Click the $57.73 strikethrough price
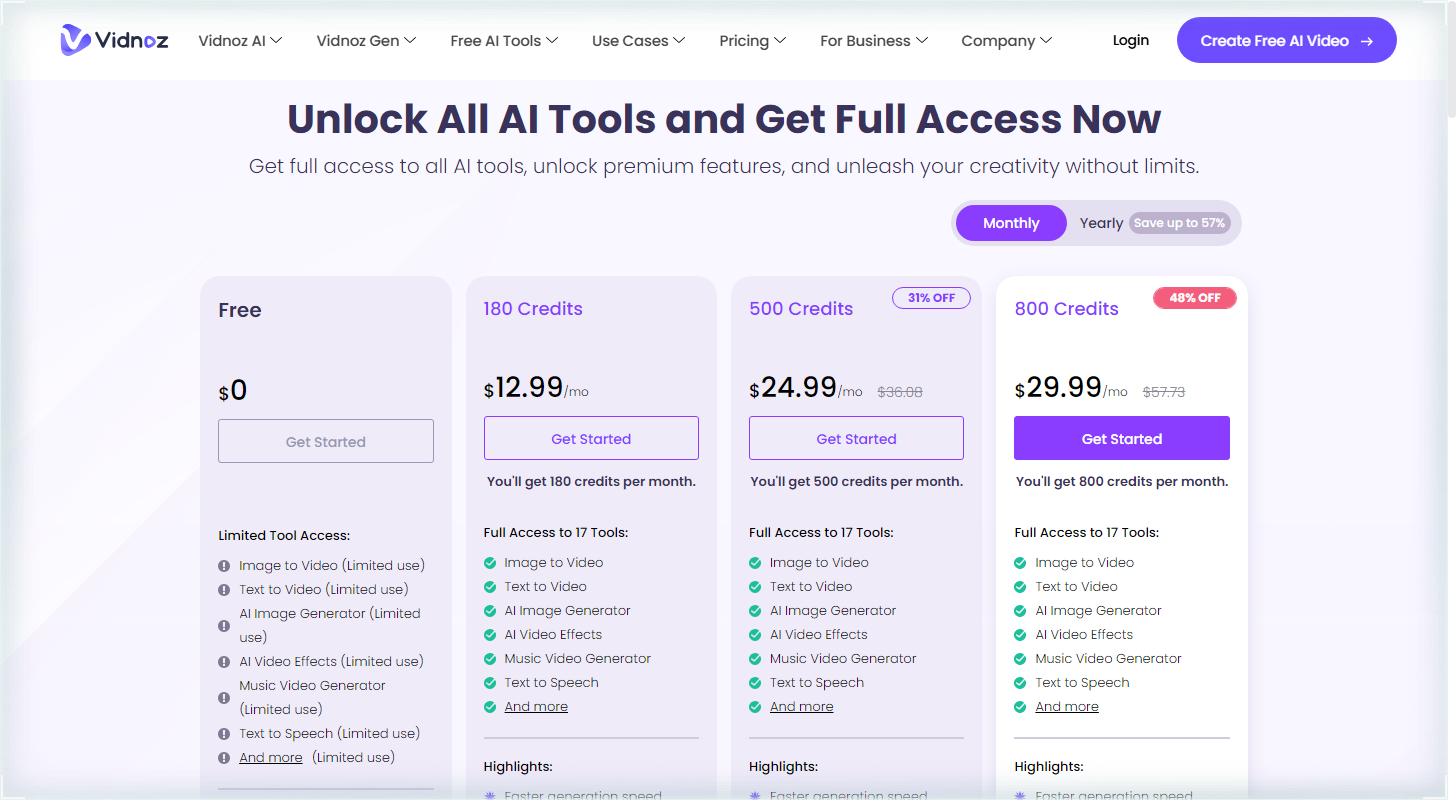Image resolution: width=1456 pixels, height=800 pixels. point(1164,392)
